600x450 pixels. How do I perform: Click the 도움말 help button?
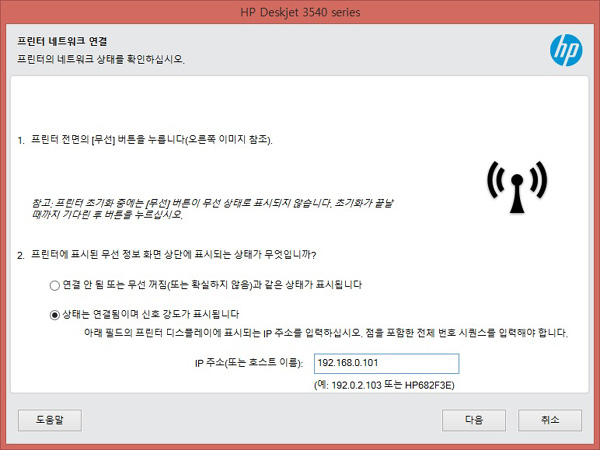(x=50, y=420)
